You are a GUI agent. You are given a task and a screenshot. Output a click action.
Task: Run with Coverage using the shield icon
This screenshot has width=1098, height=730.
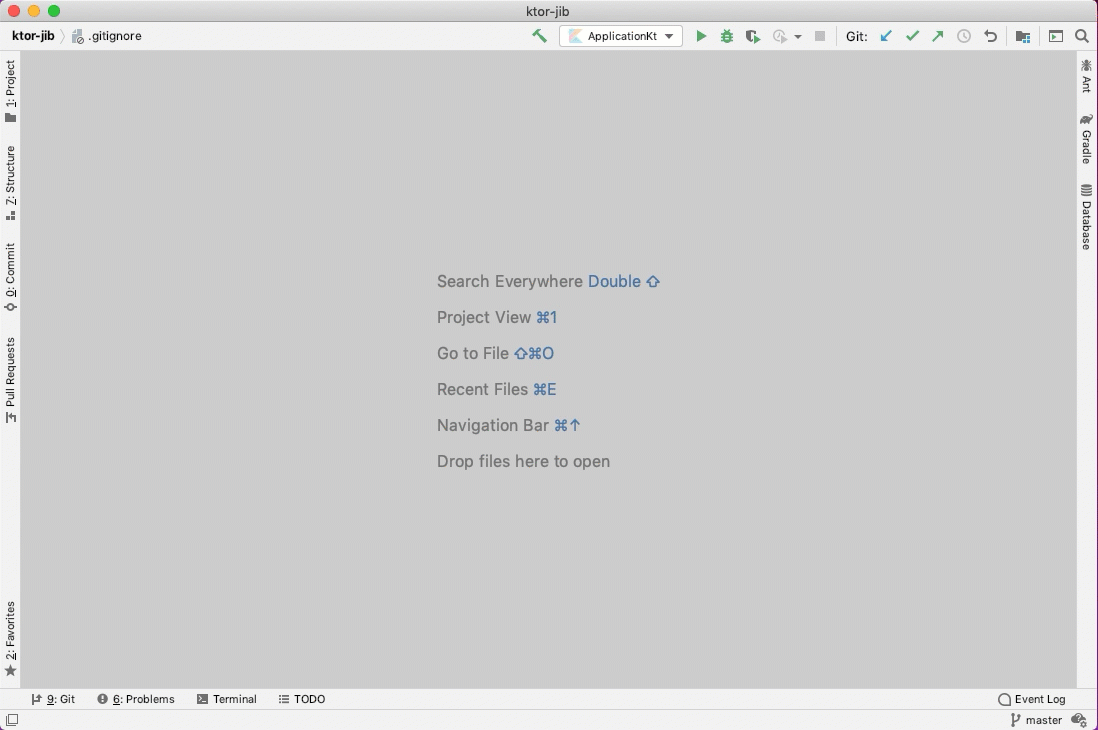753,36
